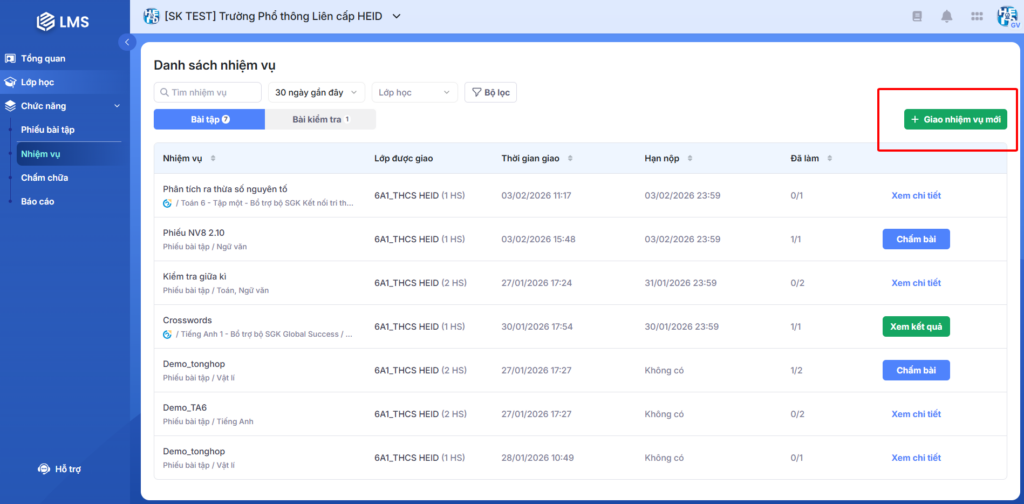
Task: Collapse the left sidebar with the arrow button
Action: pos(127,42)
